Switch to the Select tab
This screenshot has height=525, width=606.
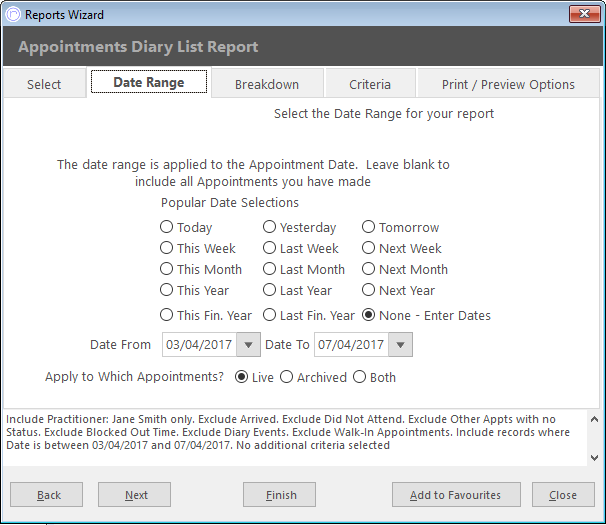pyautogui.click(x=44, y=84)
